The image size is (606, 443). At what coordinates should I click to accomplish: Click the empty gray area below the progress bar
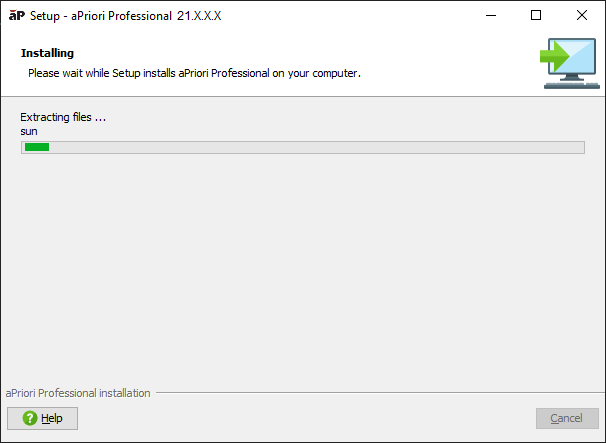(300, 270)
